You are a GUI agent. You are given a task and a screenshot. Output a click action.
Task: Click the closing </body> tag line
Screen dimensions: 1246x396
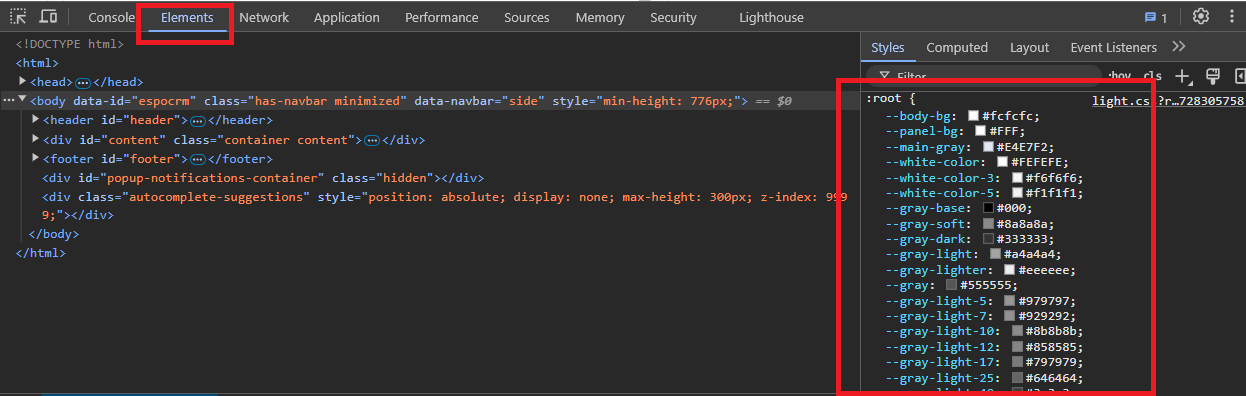54,234
